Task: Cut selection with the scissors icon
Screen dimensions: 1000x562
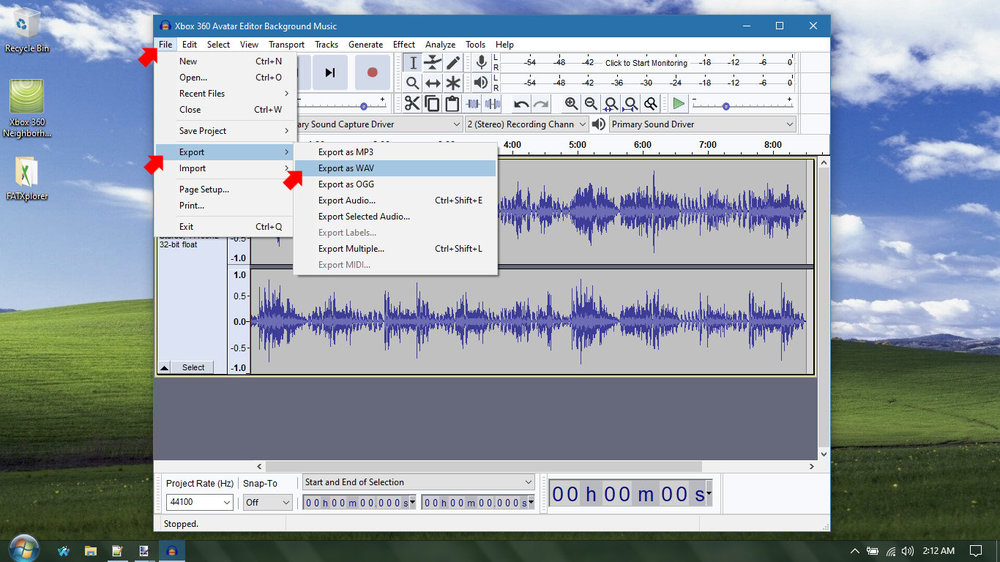Action: pyautogui.click(x=412, y=103)
